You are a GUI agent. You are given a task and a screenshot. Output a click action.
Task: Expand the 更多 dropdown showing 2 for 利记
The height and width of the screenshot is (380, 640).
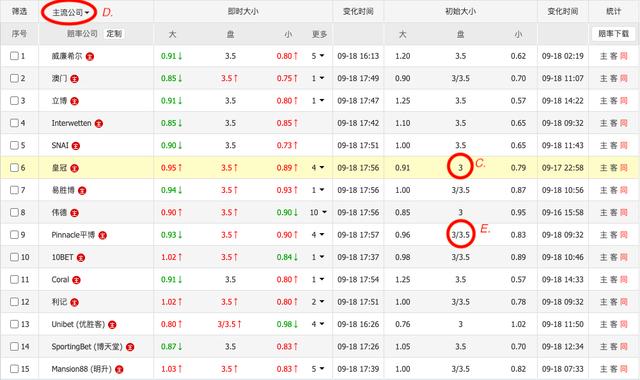click(x=318, y=302)
